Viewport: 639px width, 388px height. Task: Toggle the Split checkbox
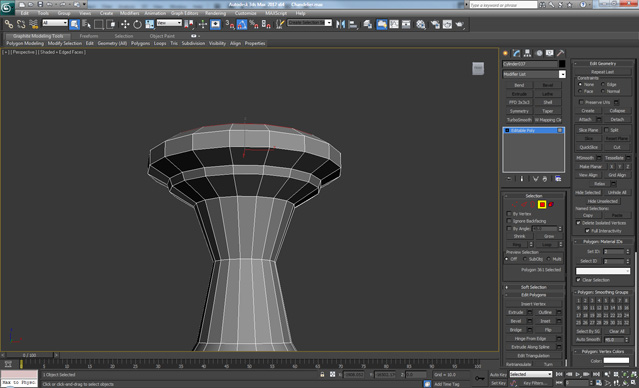coord(606,130)
